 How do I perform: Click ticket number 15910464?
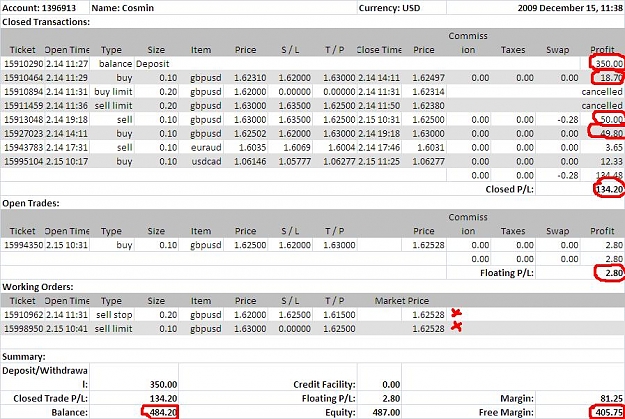(x=24, y=78)
